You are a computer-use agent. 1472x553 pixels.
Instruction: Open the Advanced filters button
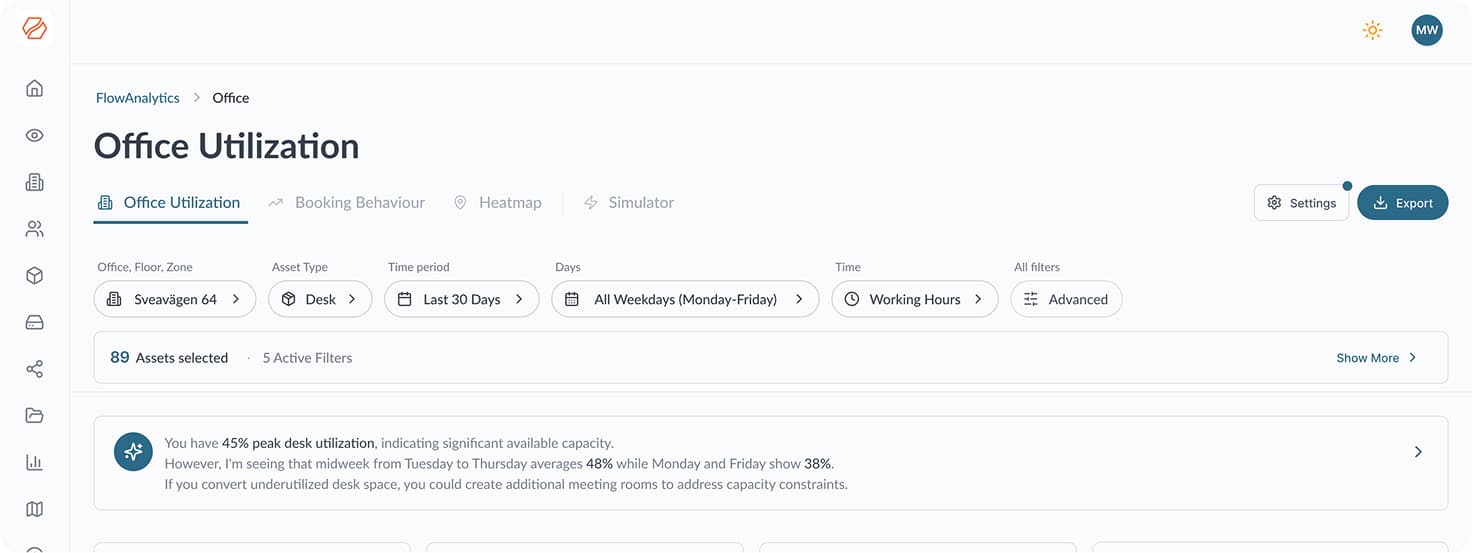click(1066, 299)
